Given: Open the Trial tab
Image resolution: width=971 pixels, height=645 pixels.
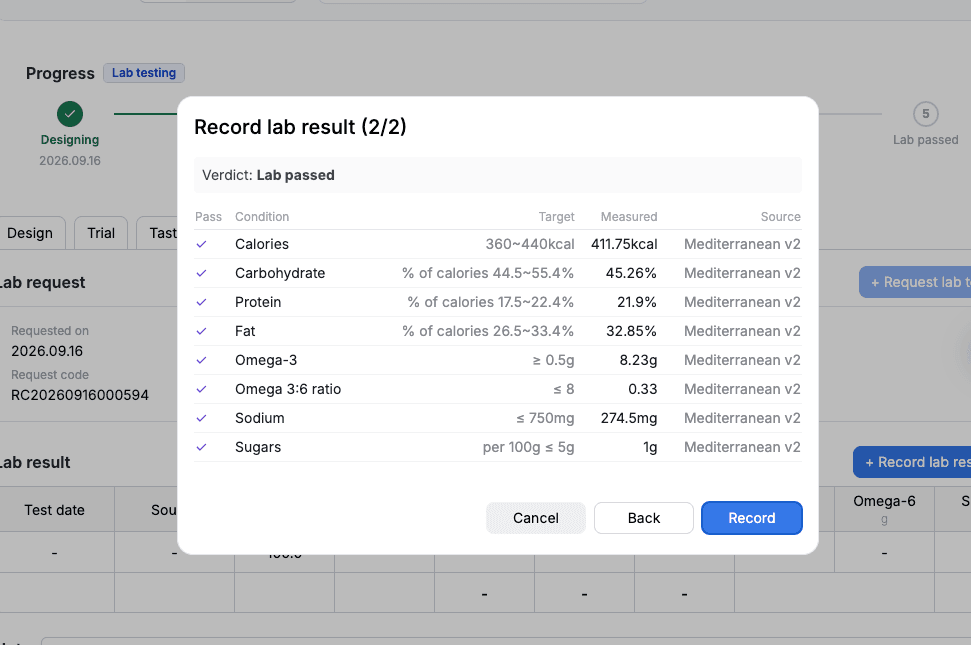Looking at the screenshot, I should (101, 233).
